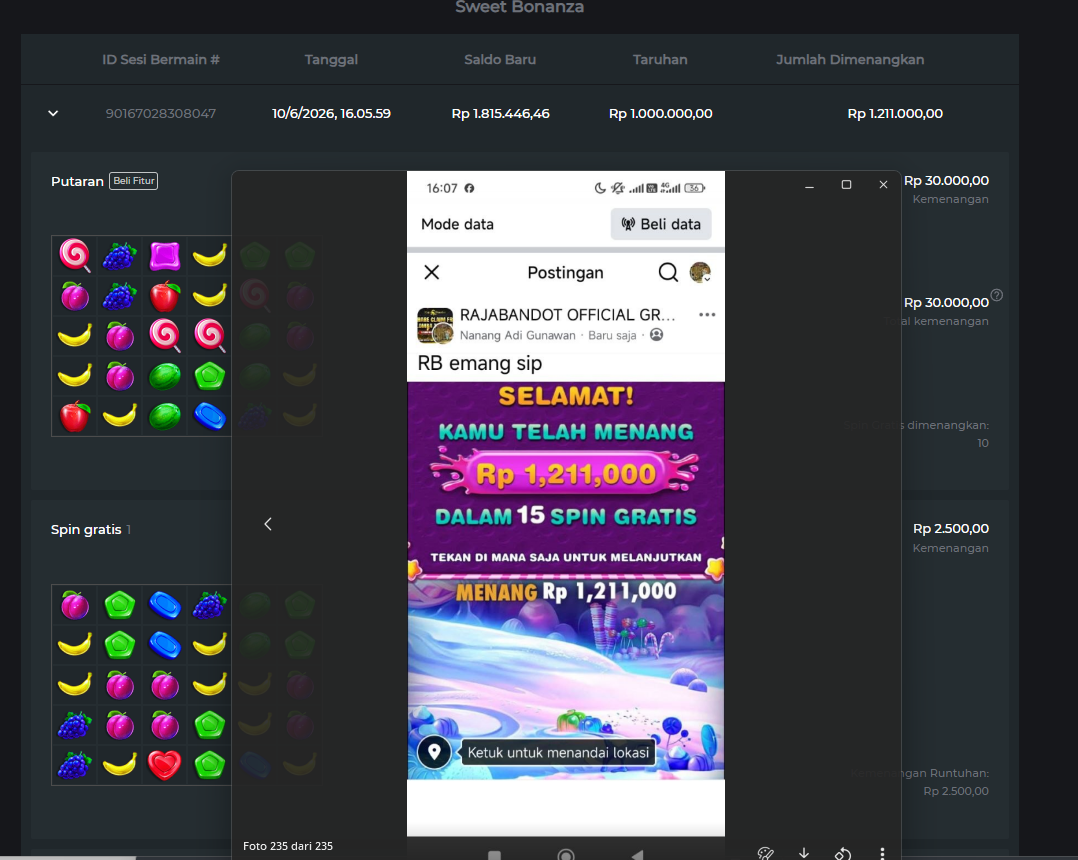Screen dimensions: 1078x860
Task: Click the Saldo Baru column header
Action: [500, 60]
